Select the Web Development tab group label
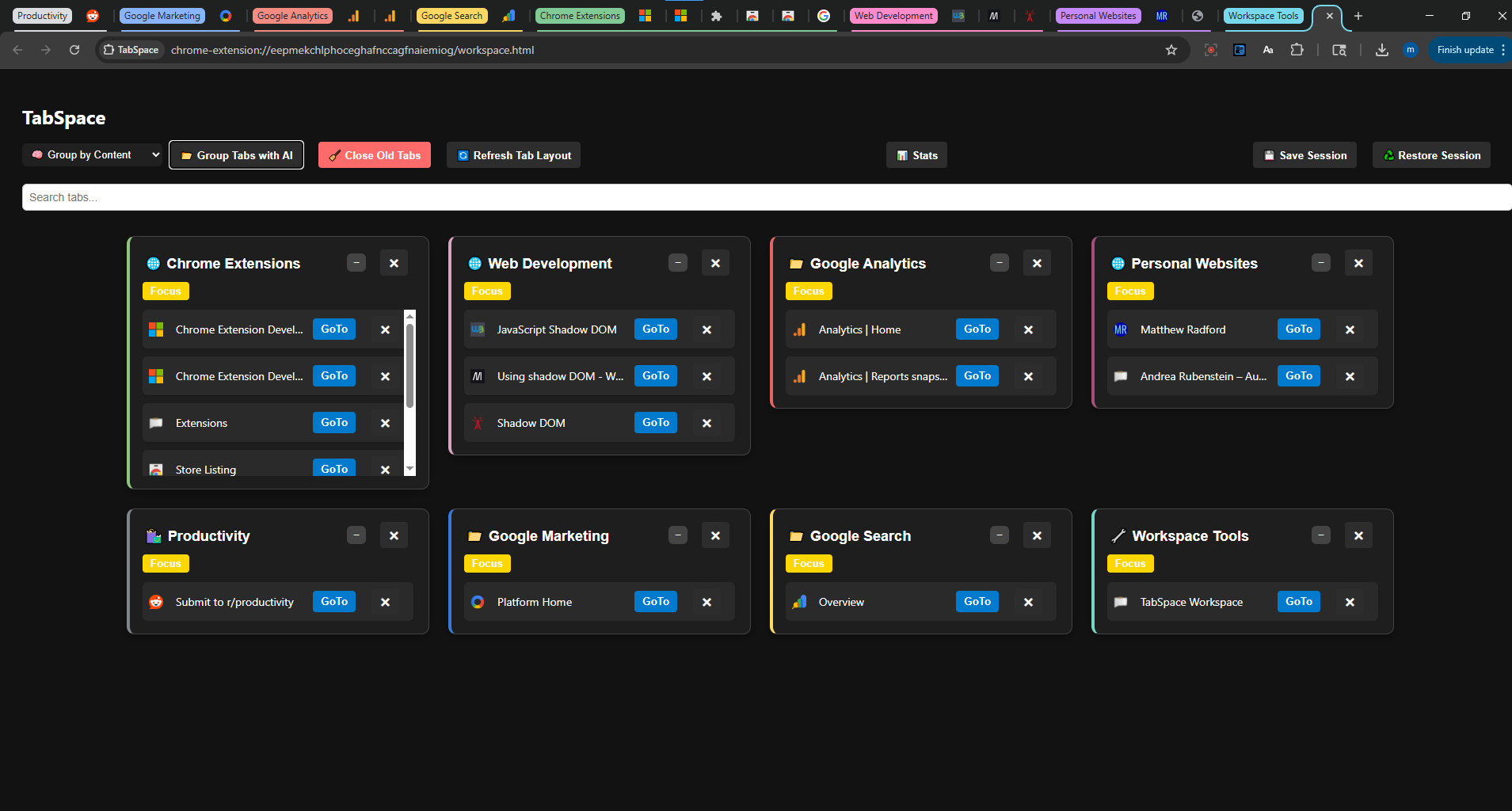The height and width of the screenshot is (811, 1512). 893,16
